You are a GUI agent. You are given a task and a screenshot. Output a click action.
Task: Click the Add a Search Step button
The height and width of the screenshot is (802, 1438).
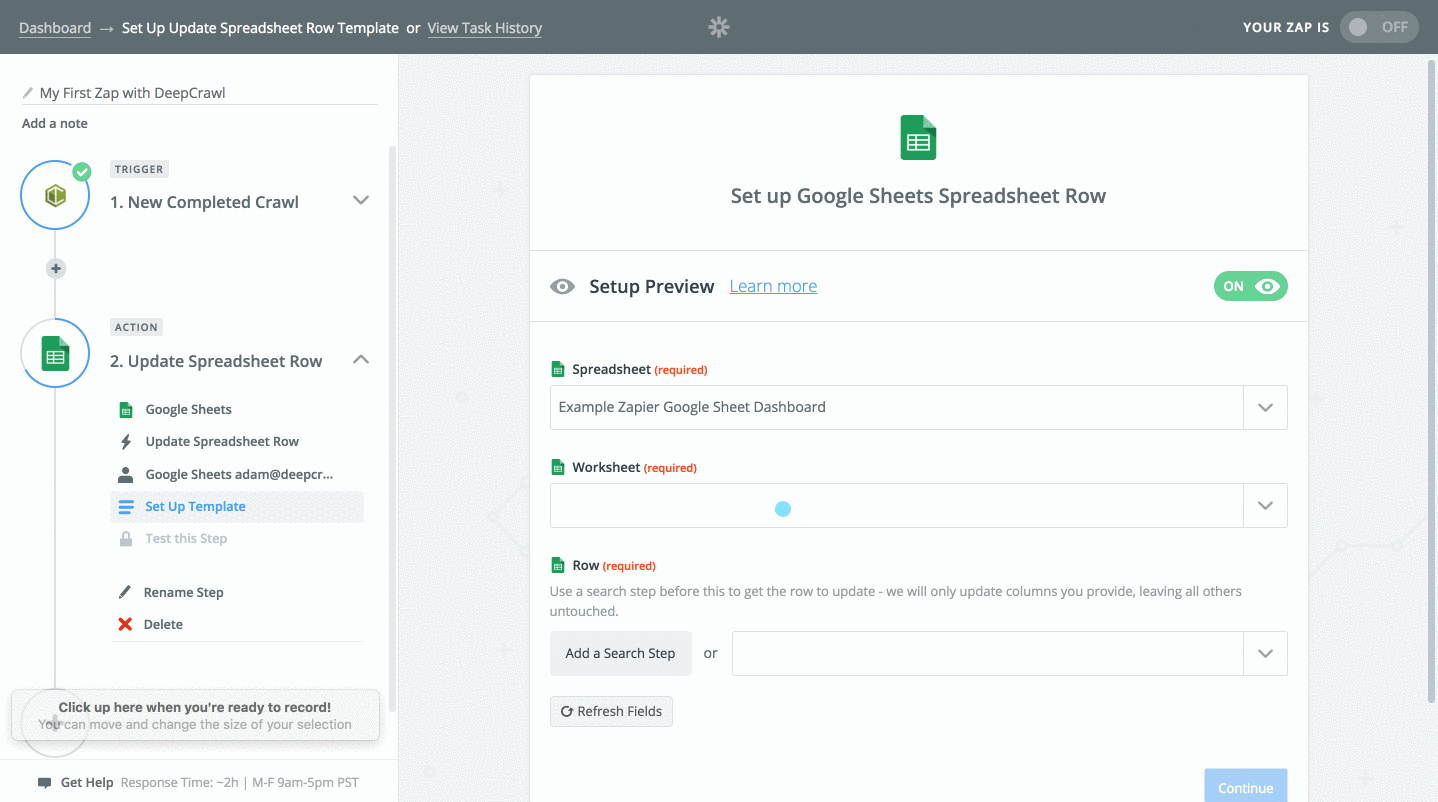(x=620, y=654)
